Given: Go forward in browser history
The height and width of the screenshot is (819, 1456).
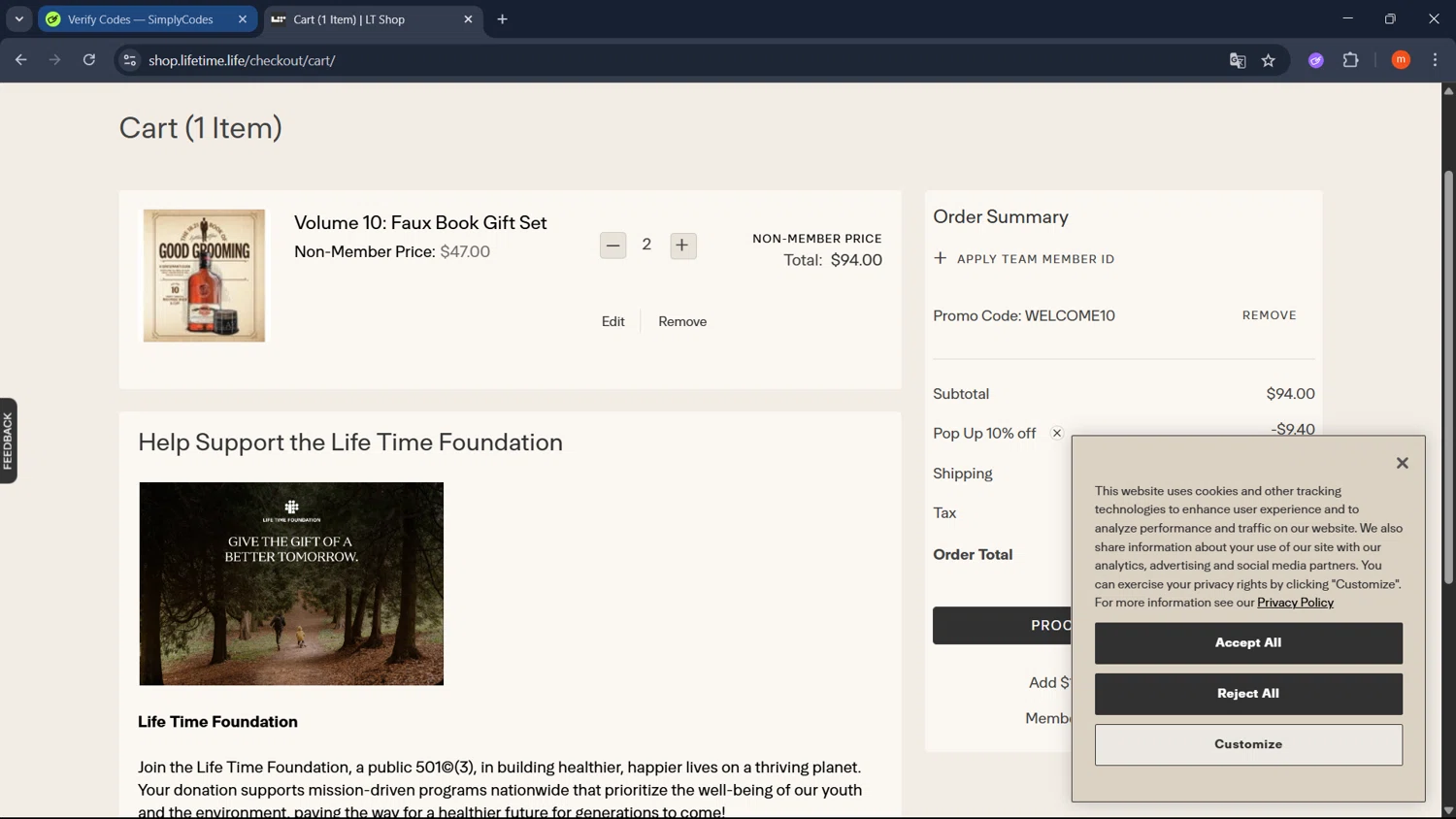Looking at the screenshot, I should pos(54,60).
